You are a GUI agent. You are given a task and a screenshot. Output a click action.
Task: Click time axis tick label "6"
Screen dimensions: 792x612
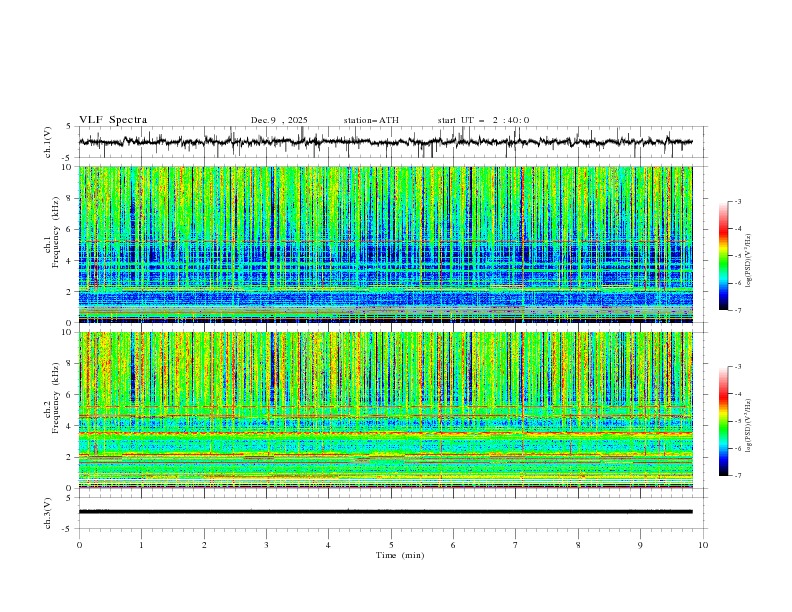[x=453, y=545]
